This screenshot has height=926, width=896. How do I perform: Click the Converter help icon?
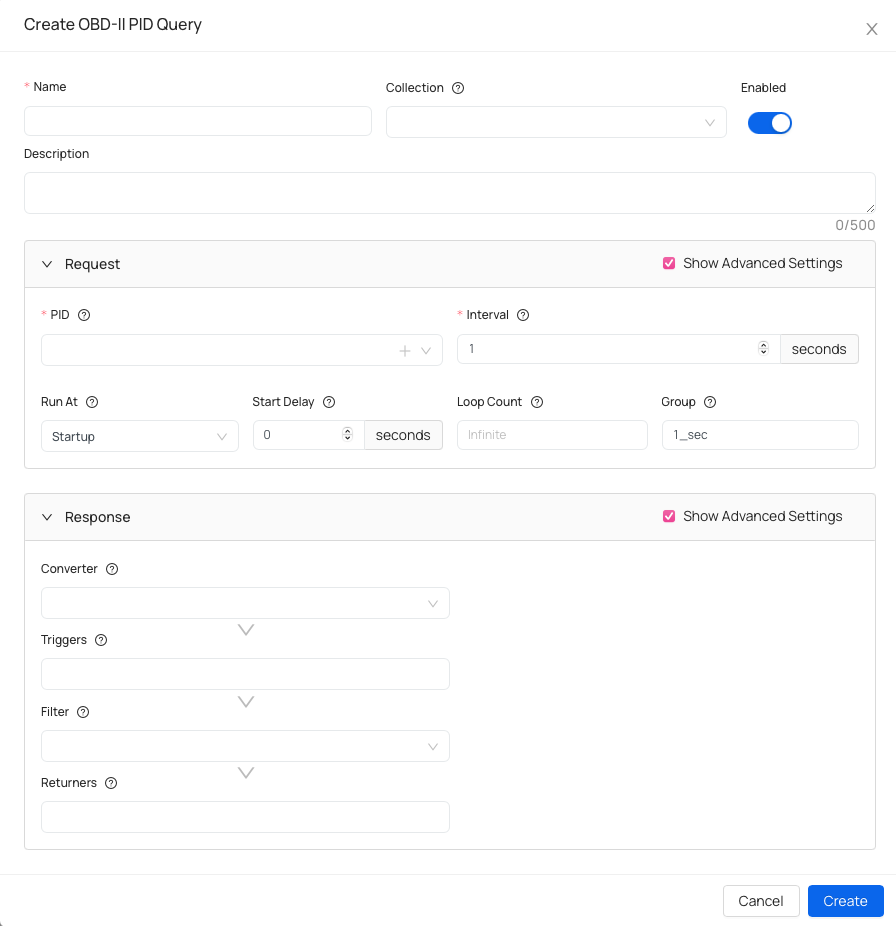(x=111, y=568)
